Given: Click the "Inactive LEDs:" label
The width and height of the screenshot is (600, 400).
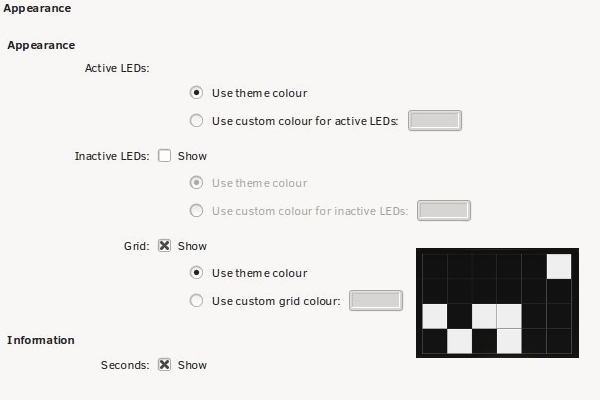Looking at the screenshot, I should point(112,156).
